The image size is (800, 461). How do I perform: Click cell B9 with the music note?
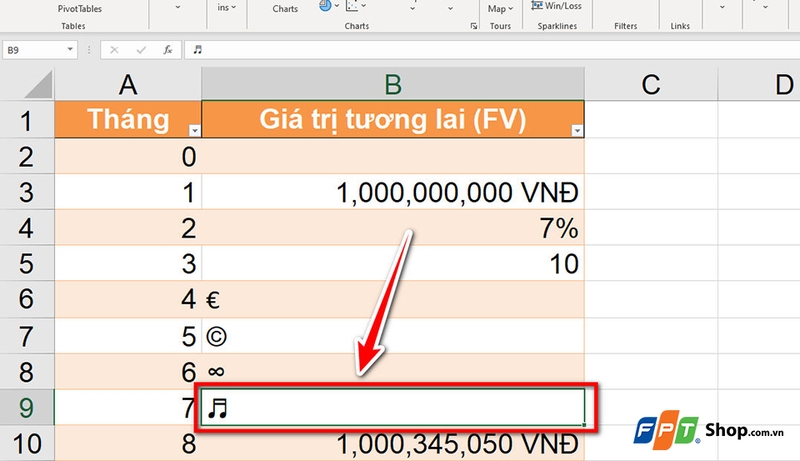(393, 407)
